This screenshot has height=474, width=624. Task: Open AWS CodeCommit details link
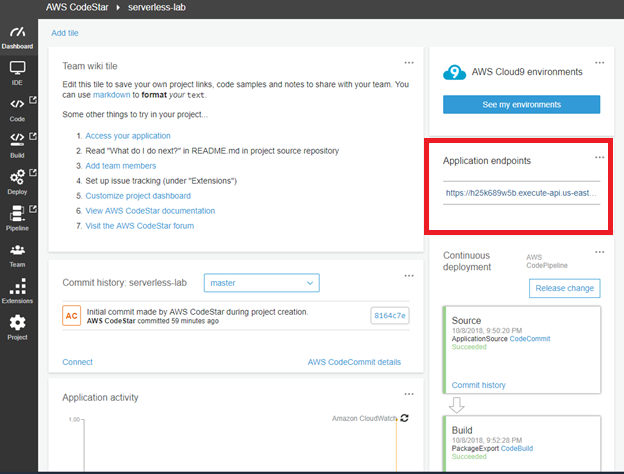pyautogui.click(x=354, y=362)
